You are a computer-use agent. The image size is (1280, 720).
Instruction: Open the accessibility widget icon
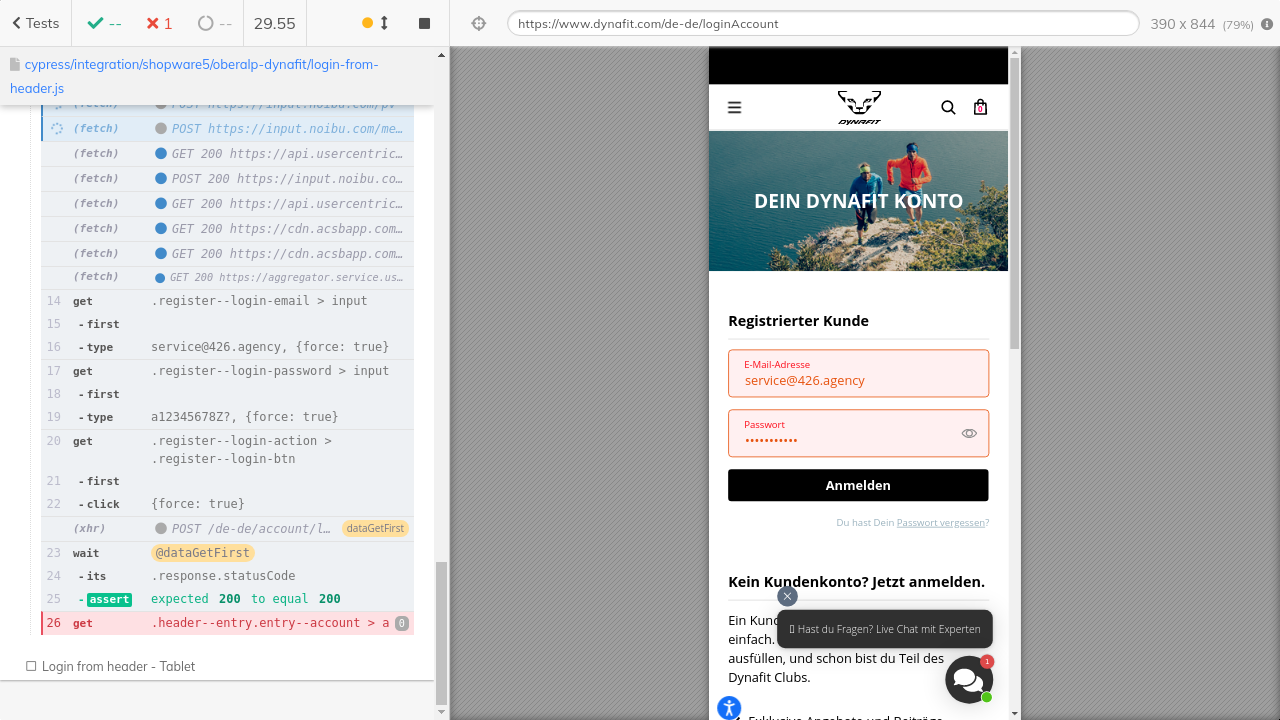(729, 707)
